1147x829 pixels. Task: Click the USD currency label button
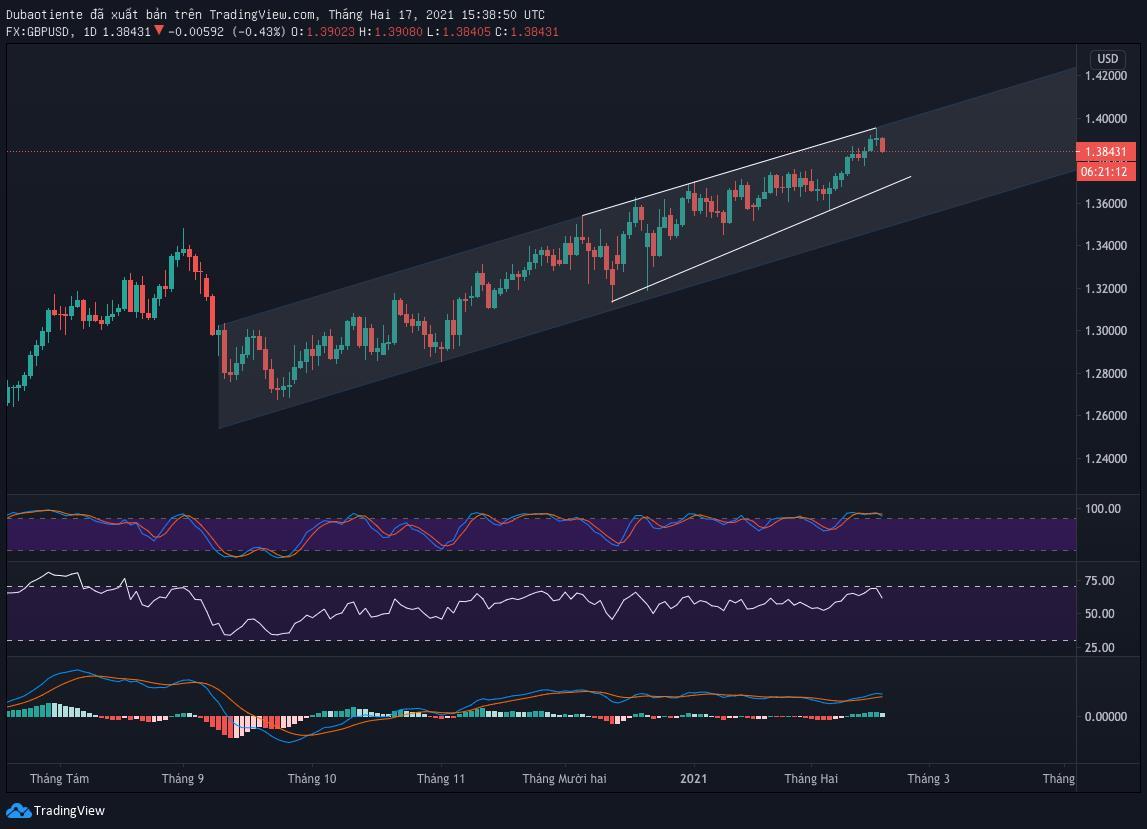1107,59
